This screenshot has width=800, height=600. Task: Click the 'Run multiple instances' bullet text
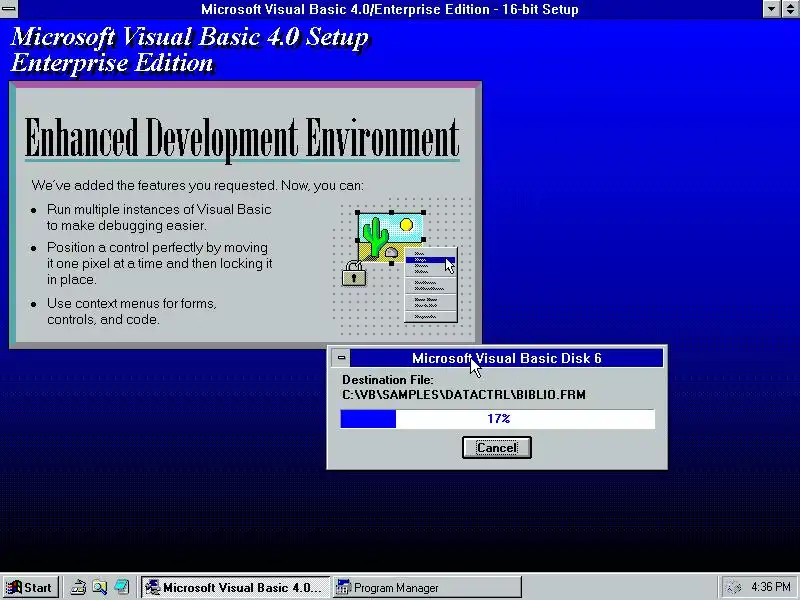tap(159, 217)
